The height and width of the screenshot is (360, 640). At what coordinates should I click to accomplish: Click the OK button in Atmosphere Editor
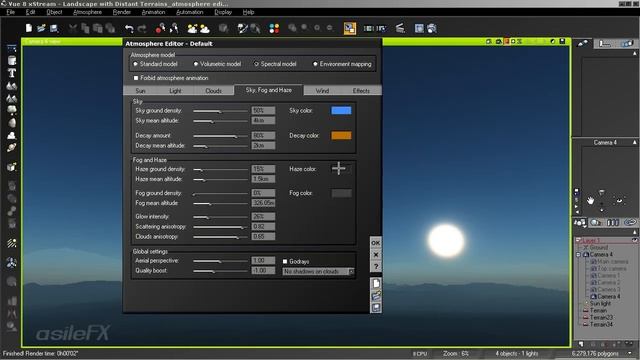376,242
